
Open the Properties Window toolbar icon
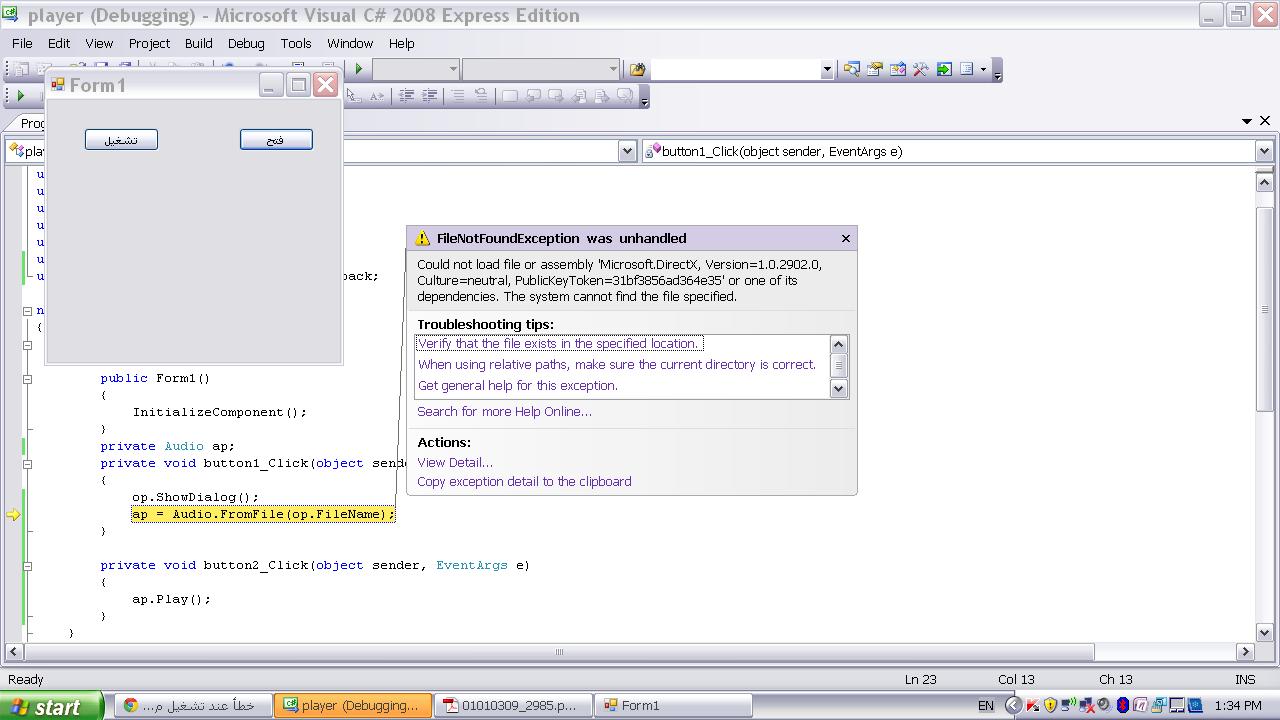(874, 69)
